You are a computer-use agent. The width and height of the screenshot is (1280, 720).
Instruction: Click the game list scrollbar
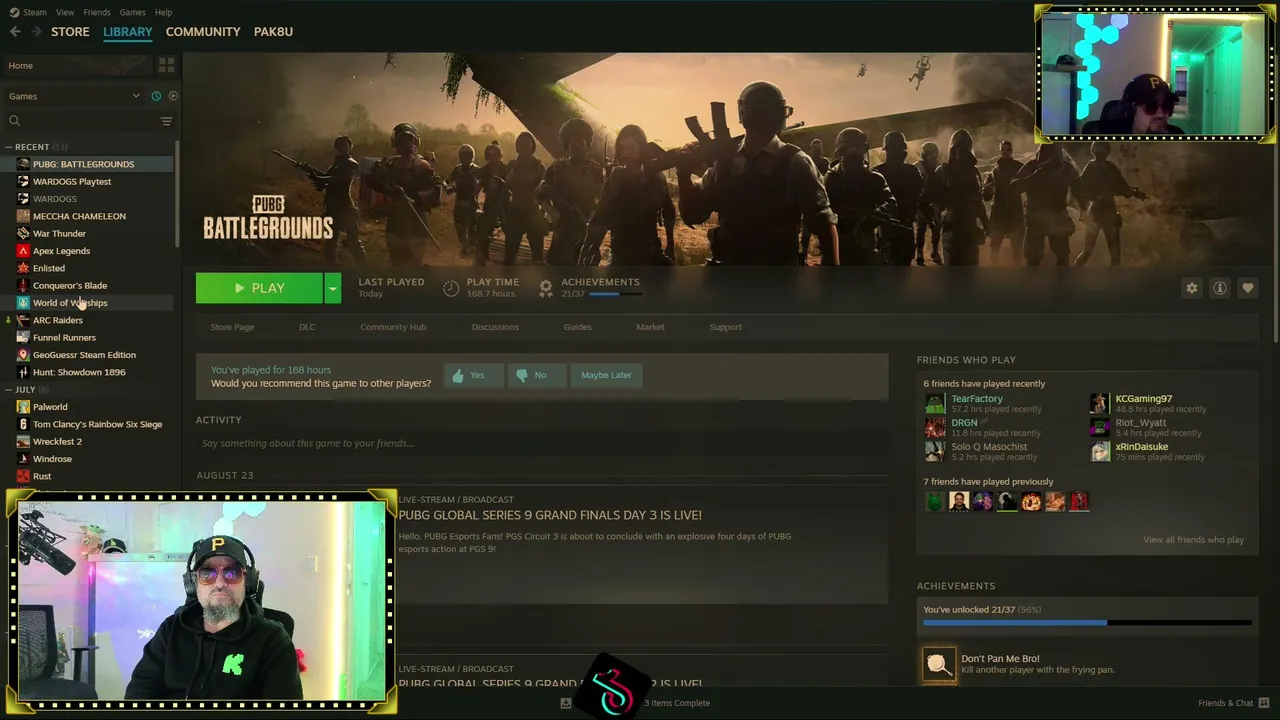[x=178, y=192]
